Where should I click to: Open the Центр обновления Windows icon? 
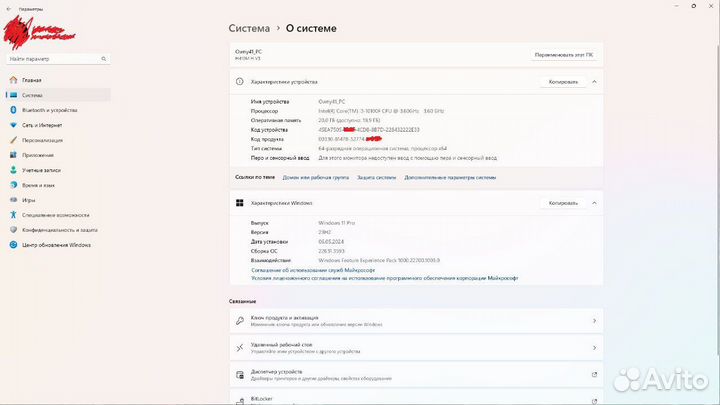coord(13,245)
